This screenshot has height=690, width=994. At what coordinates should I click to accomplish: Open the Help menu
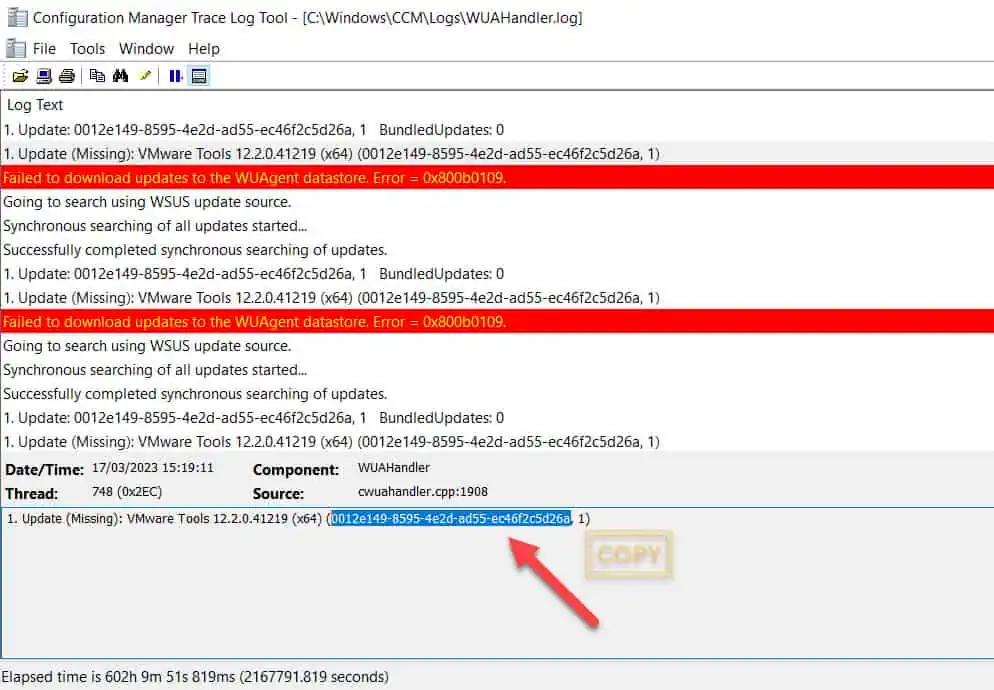pyautogui.click(x=204, y=49)
